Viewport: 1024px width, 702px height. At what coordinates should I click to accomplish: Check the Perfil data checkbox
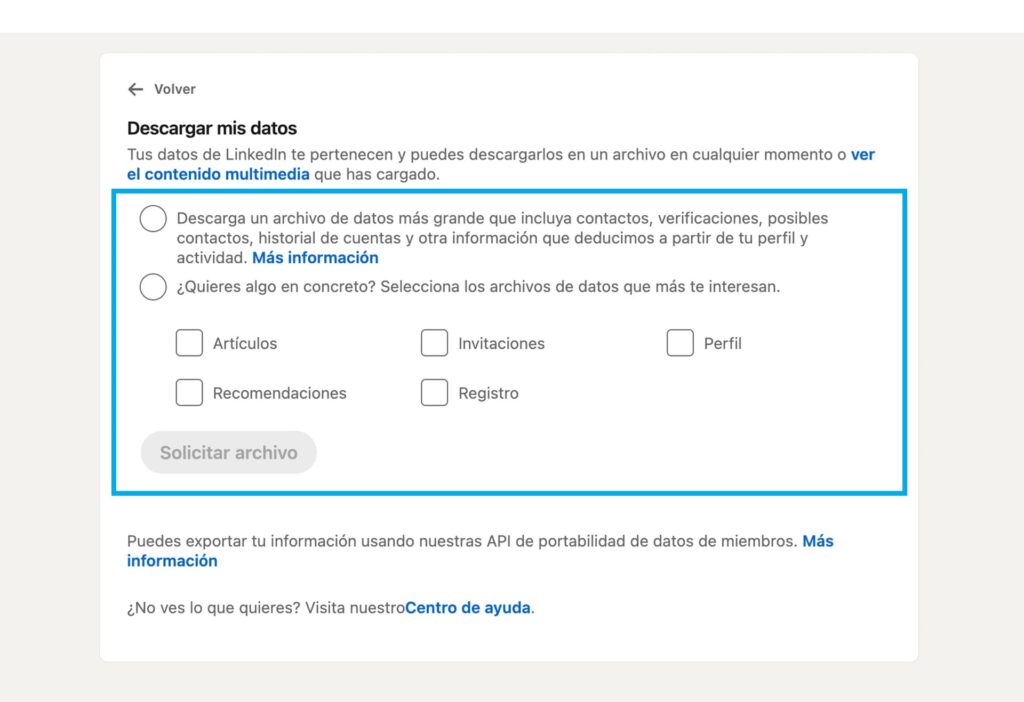pos(680,343)
